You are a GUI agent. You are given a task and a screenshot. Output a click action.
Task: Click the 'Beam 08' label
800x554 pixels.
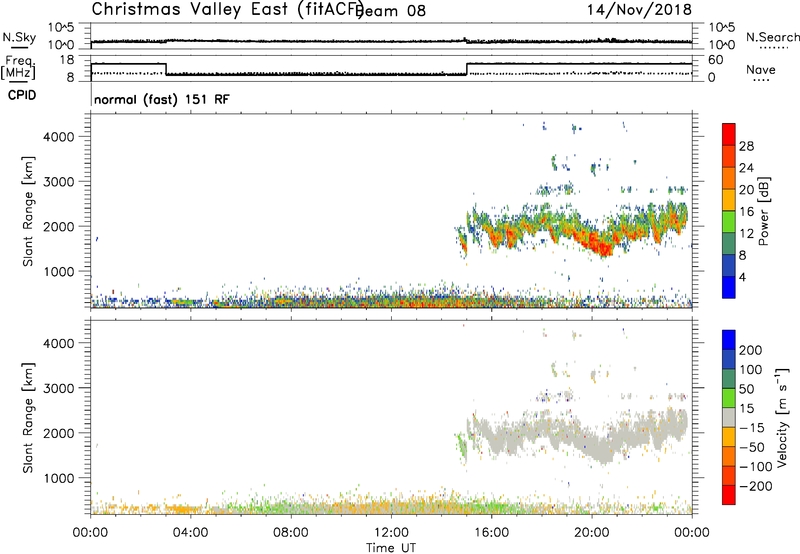(391, 11)
